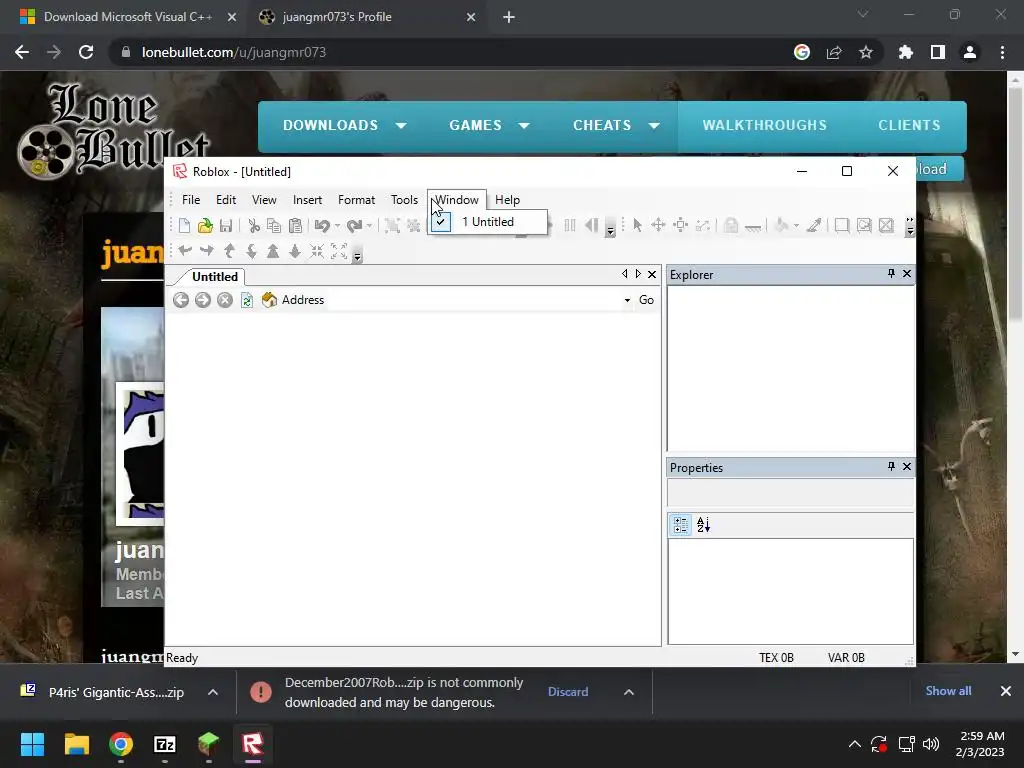The width and height of the screenshot is (1024, 768).
Task: Click Show all downloads link
Action: point(948,691)
